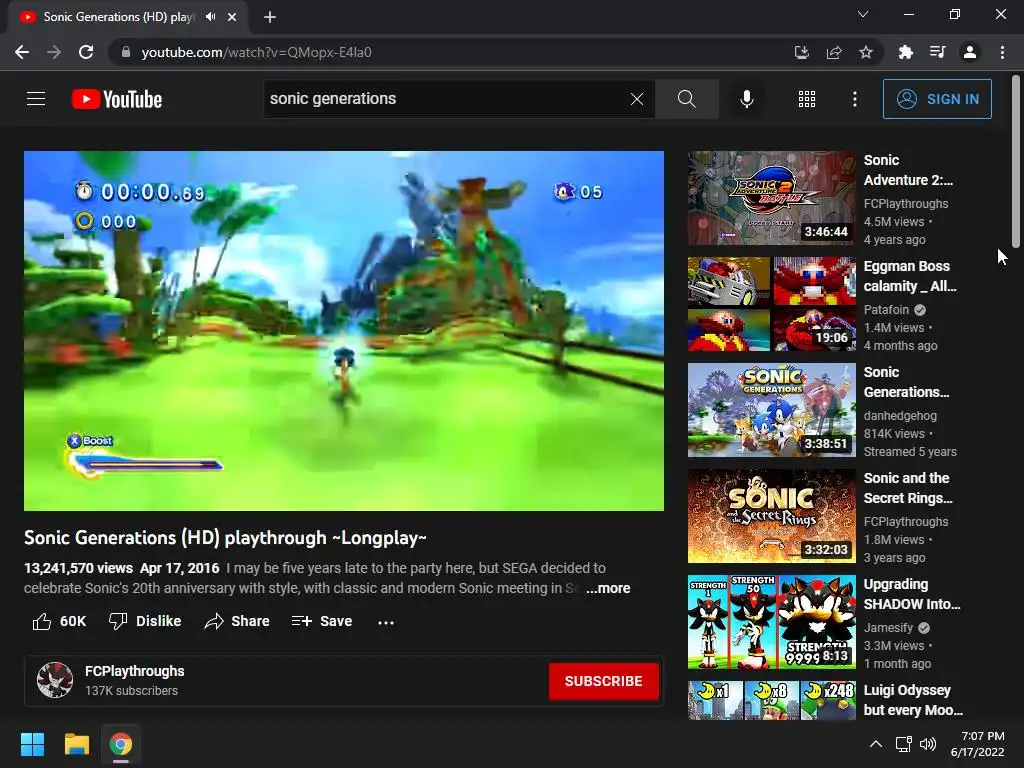
Task: Close the Sonic Generations tab
Action: pyautogui.click(x=232, y=17)
